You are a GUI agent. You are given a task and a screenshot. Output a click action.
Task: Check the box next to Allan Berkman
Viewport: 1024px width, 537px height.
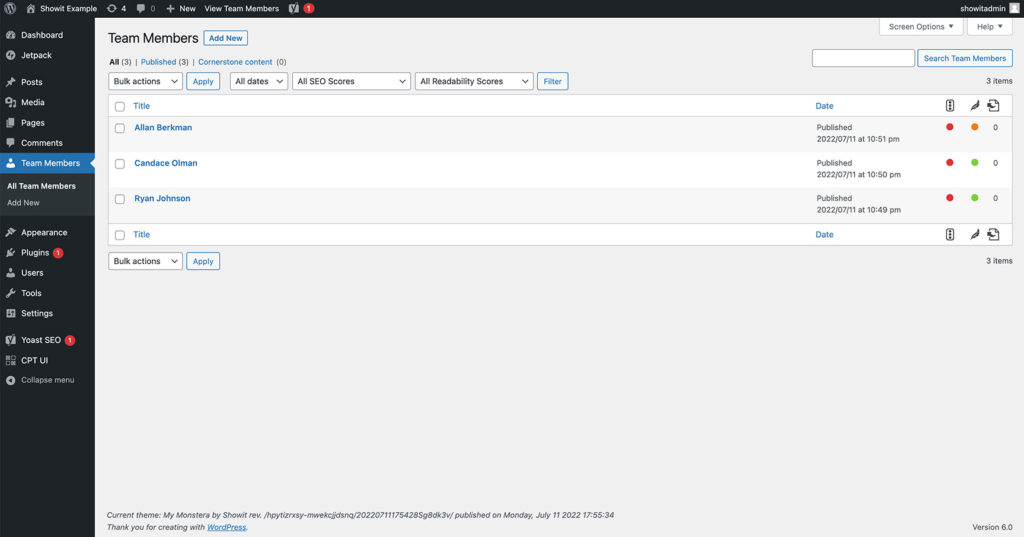click(120, 128)
